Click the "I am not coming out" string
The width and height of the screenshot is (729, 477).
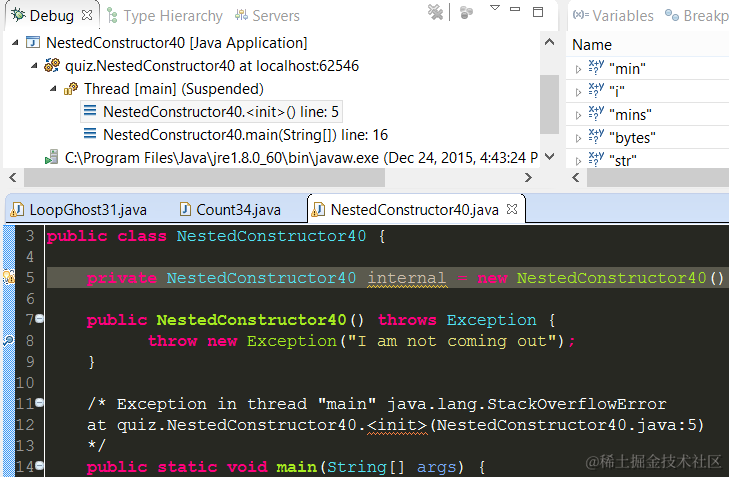point(451,341)
